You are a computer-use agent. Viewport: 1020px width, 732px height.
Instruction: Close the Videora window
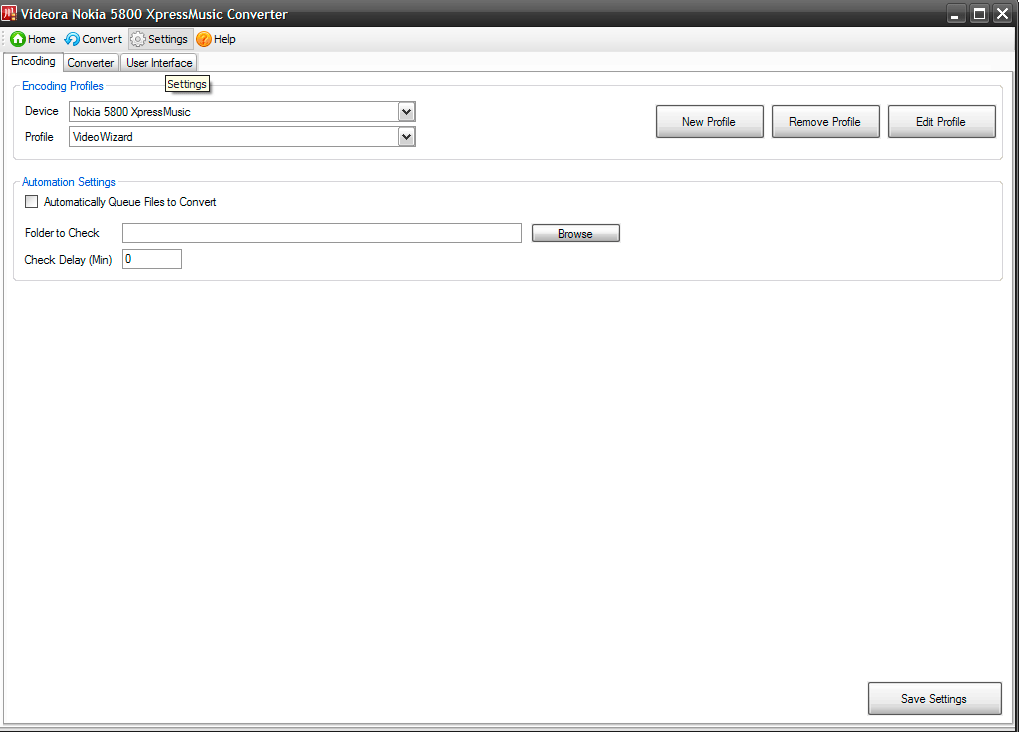[1002, 14]
